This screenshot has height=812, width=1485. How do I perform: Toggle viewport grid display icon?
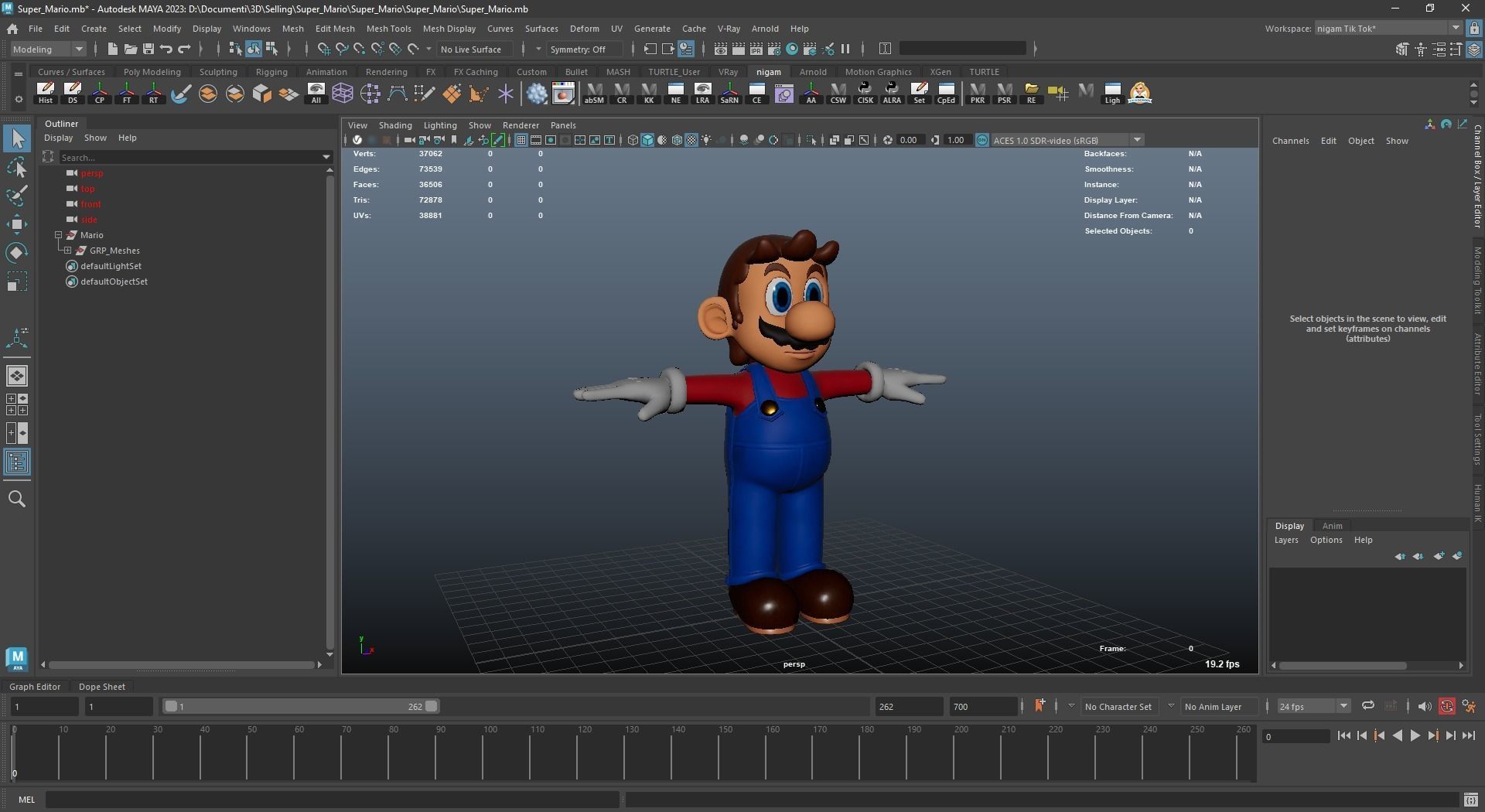pos(521,140)
